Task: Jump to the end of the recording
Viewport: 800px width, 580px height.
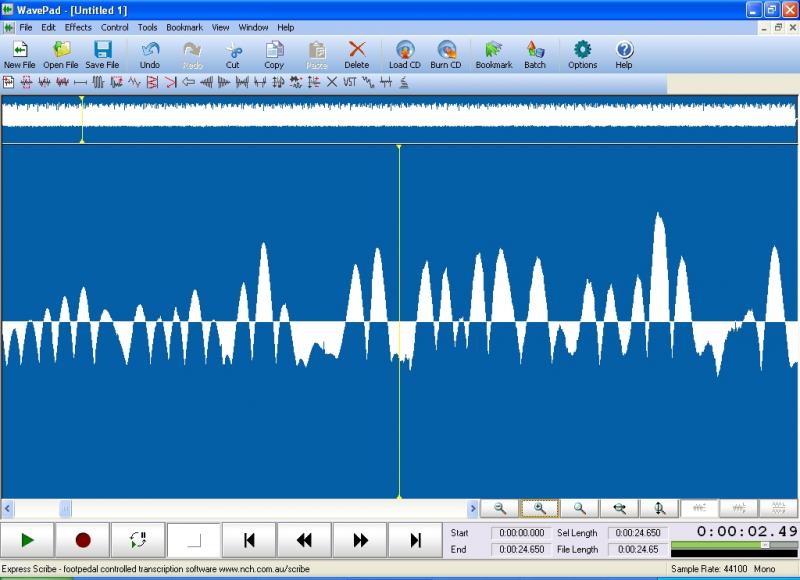Action: pos(415,540)
